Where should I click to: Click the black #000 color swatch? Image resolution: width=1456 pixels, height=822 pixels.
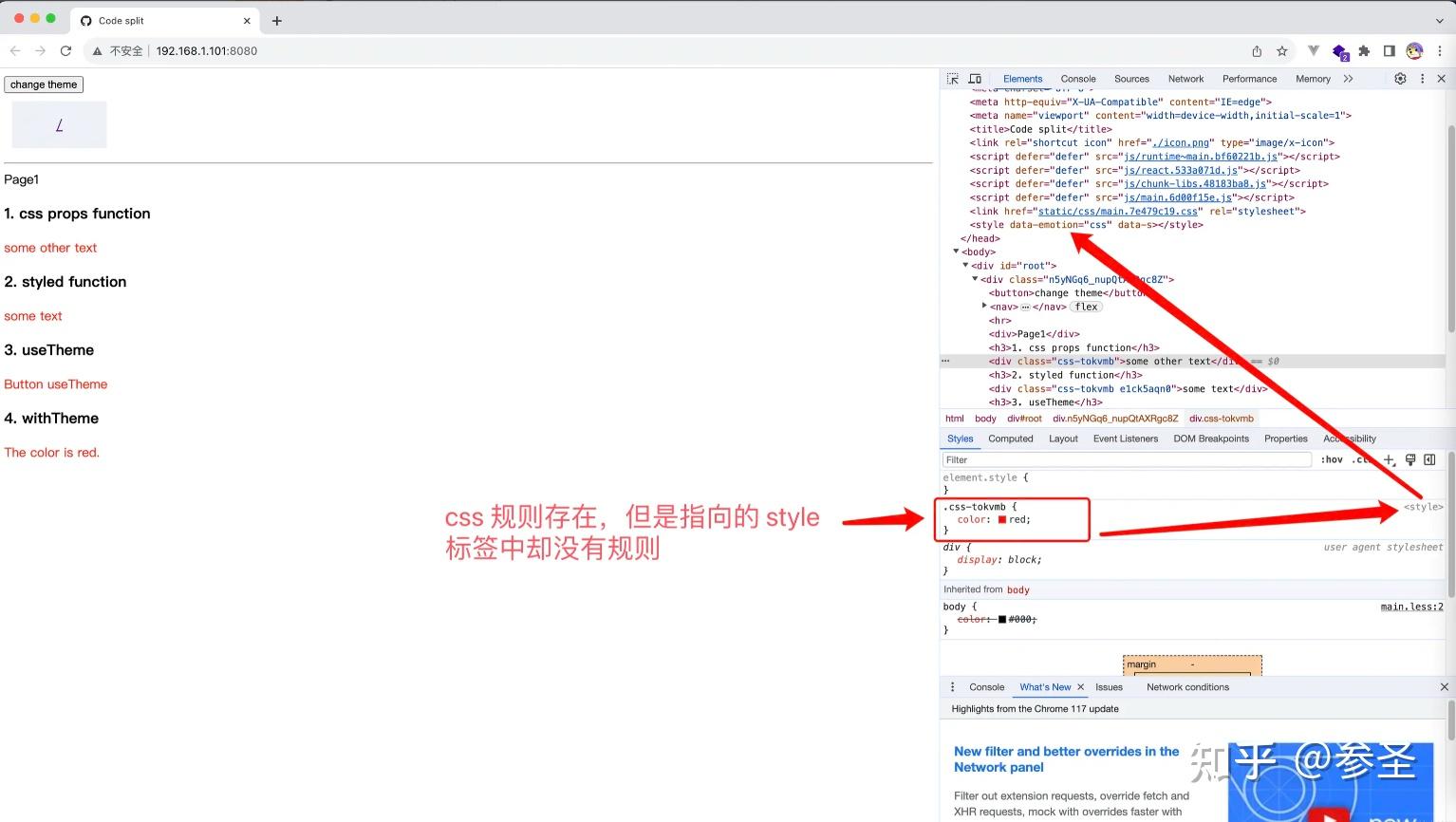(x=1001, y=620)
